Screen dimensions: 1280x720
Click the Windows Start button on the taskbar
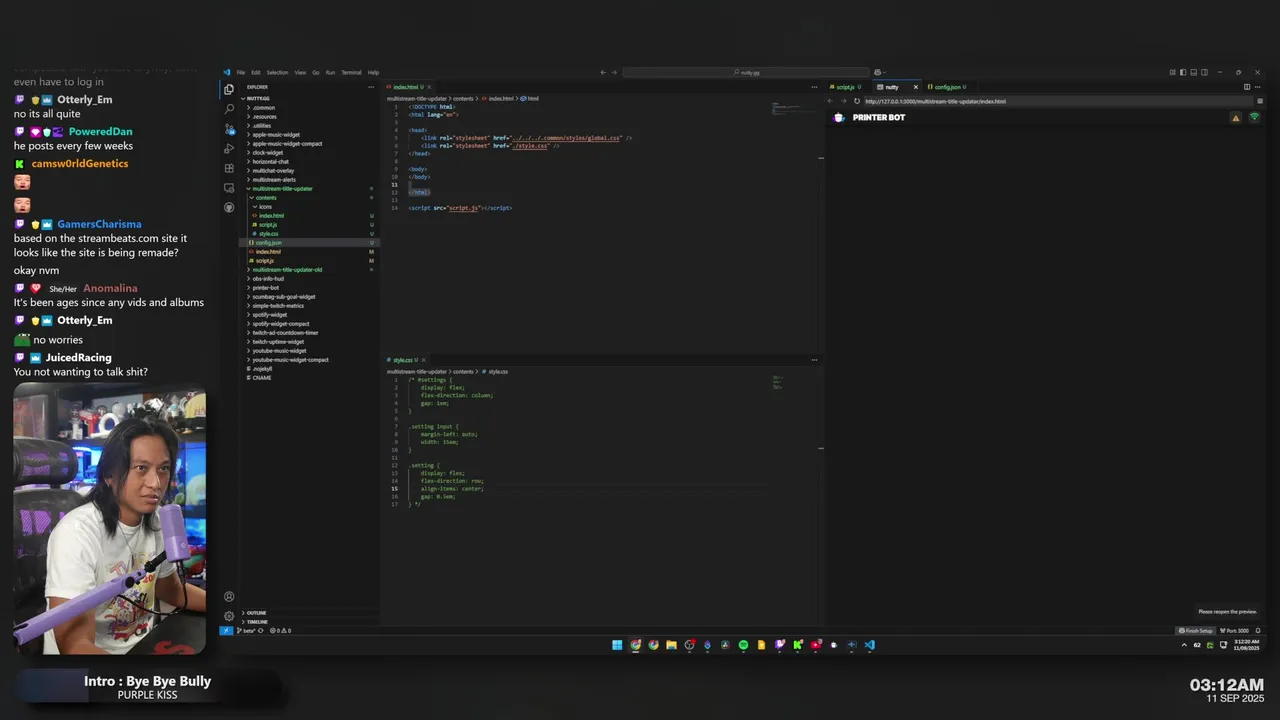pyautogui.click(x=617, y=645)
